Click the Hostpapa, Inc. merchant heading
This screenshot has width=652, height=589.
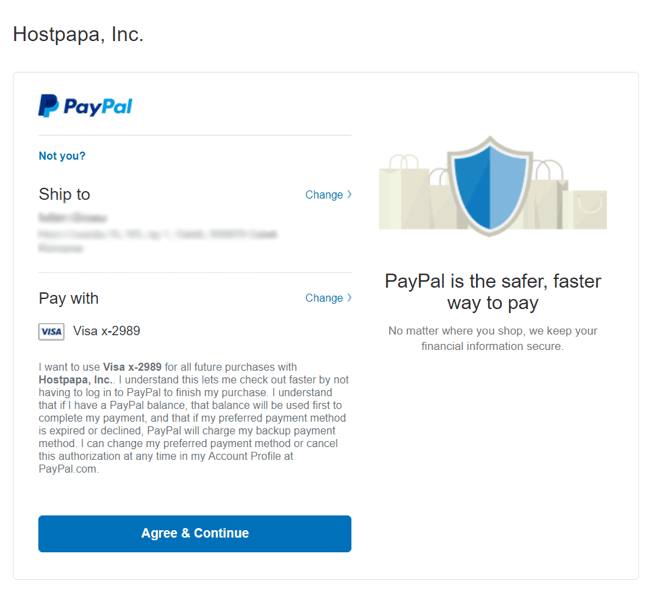78,35
